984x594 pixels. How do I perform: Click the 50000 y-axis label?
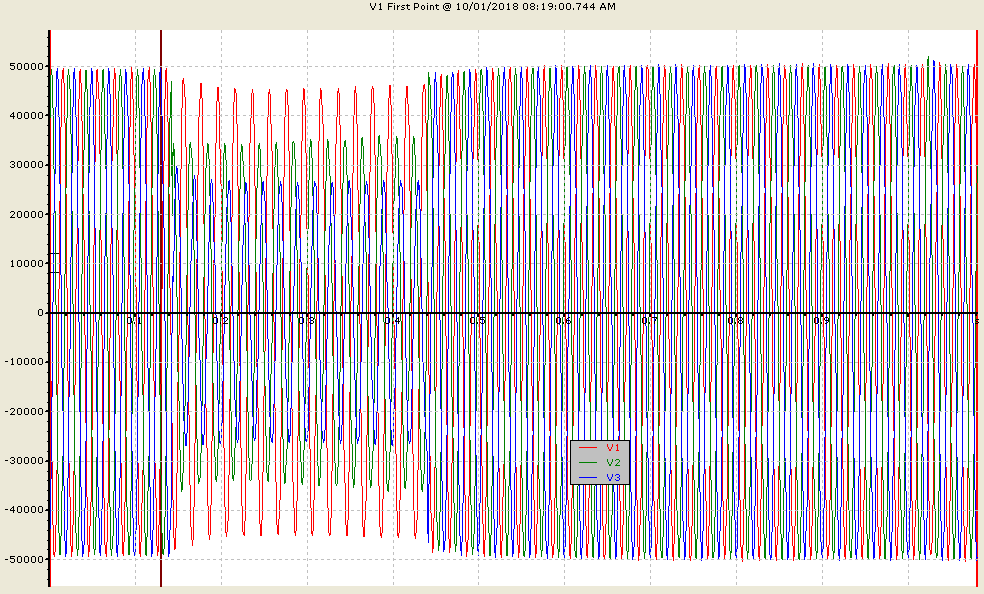coord(26,66)
